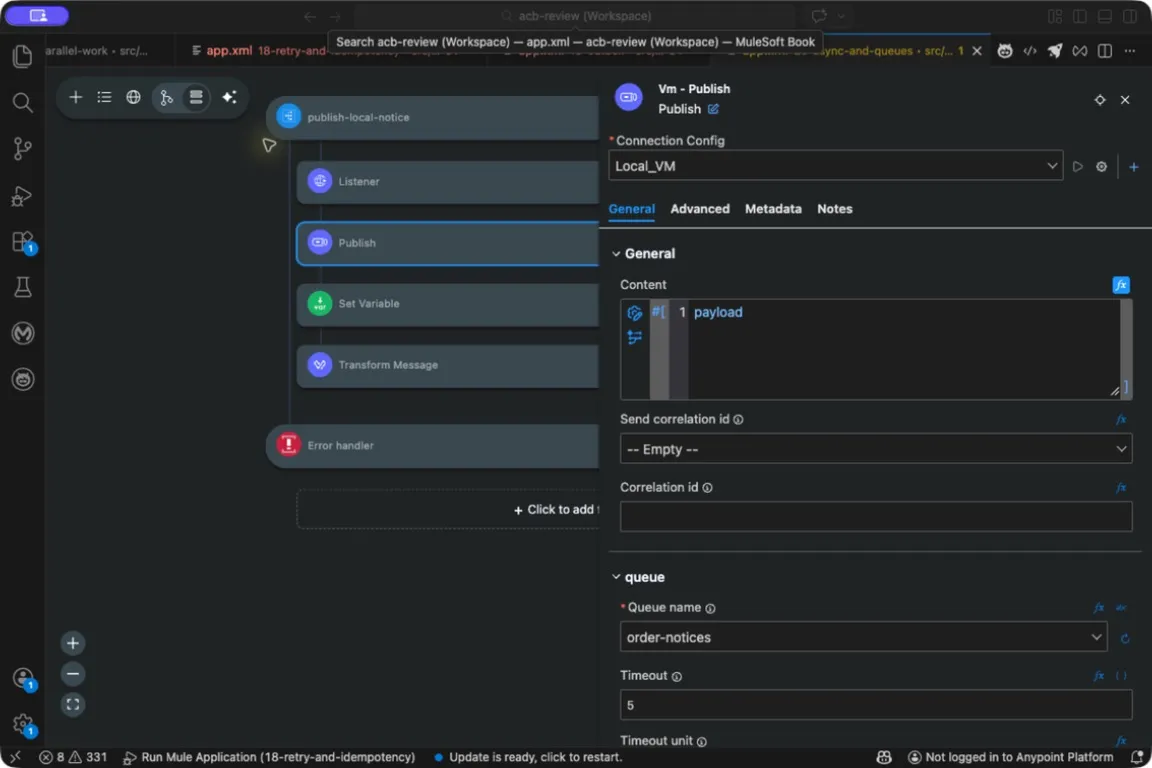Viewport: 1152px width, 768px height.
Task: Select the Transform Message component
Action: click(448, 365)
